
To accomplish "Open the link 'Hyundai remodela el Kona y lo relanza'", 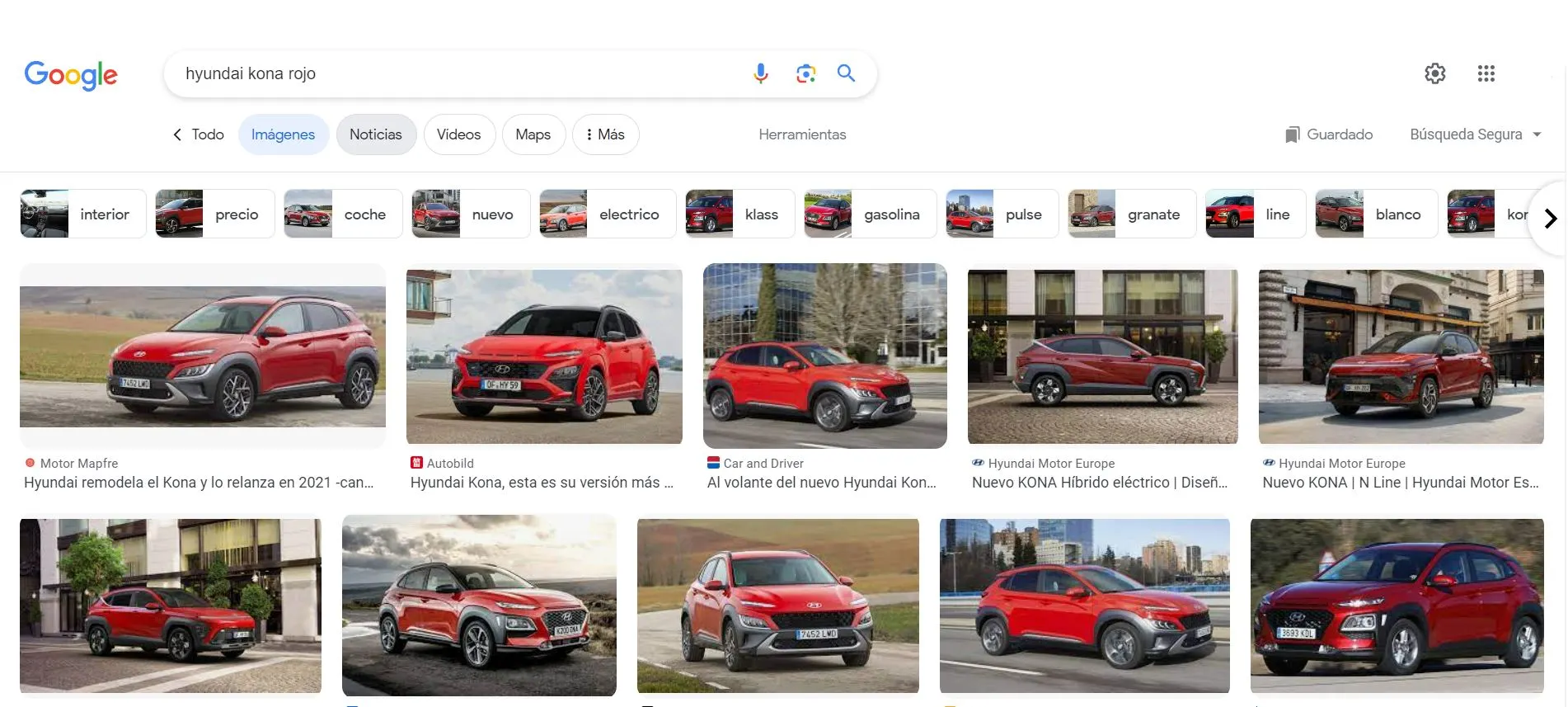I will (x=199, y=483).
